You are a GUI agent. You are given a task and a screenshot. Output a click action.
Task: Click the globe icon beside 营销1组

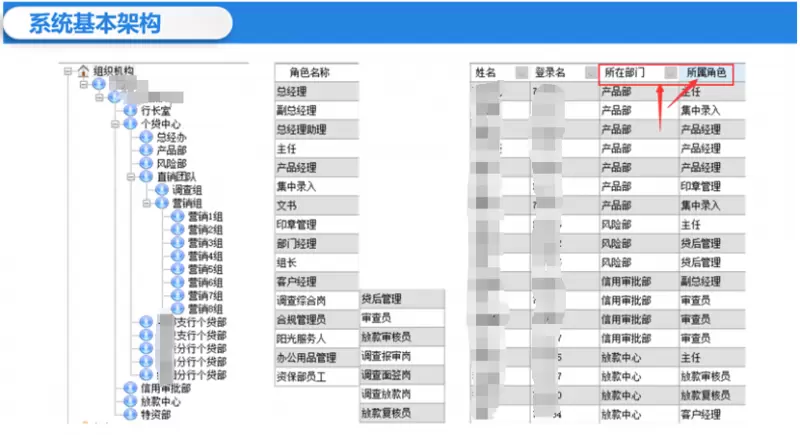click(178, 216)
